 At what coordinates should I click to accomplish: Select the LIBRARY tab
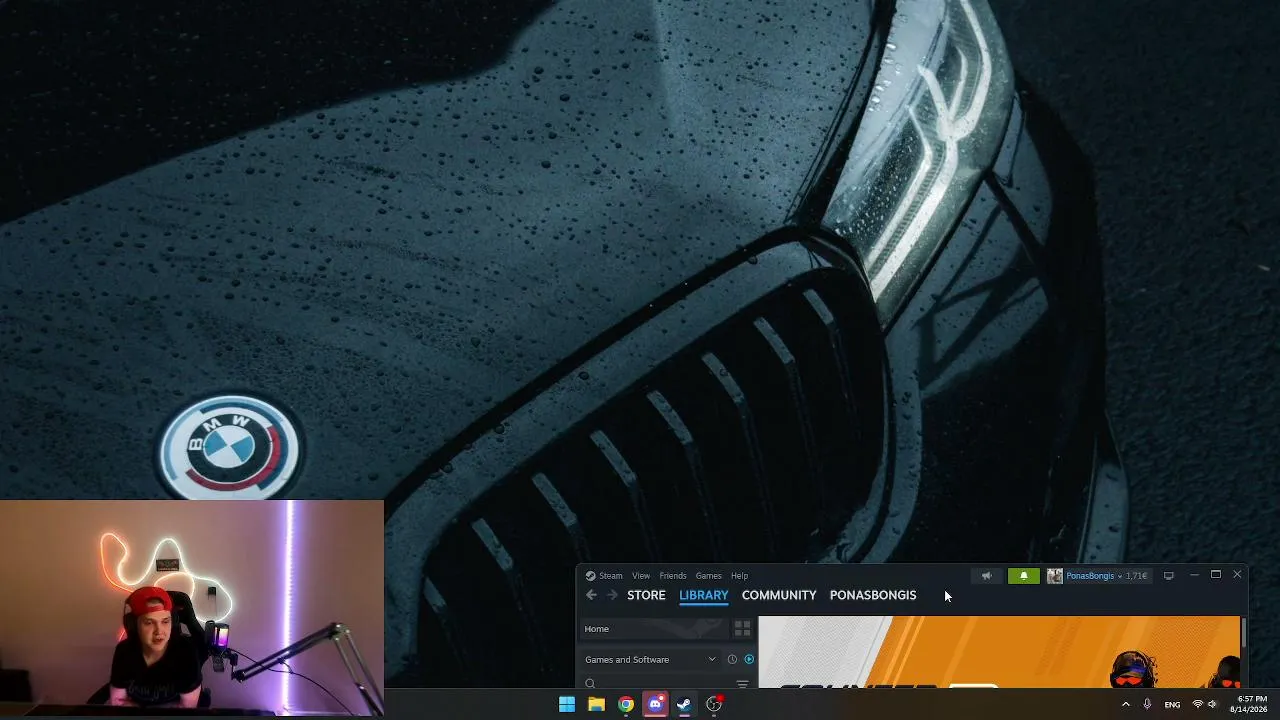(x=704, y=595)
